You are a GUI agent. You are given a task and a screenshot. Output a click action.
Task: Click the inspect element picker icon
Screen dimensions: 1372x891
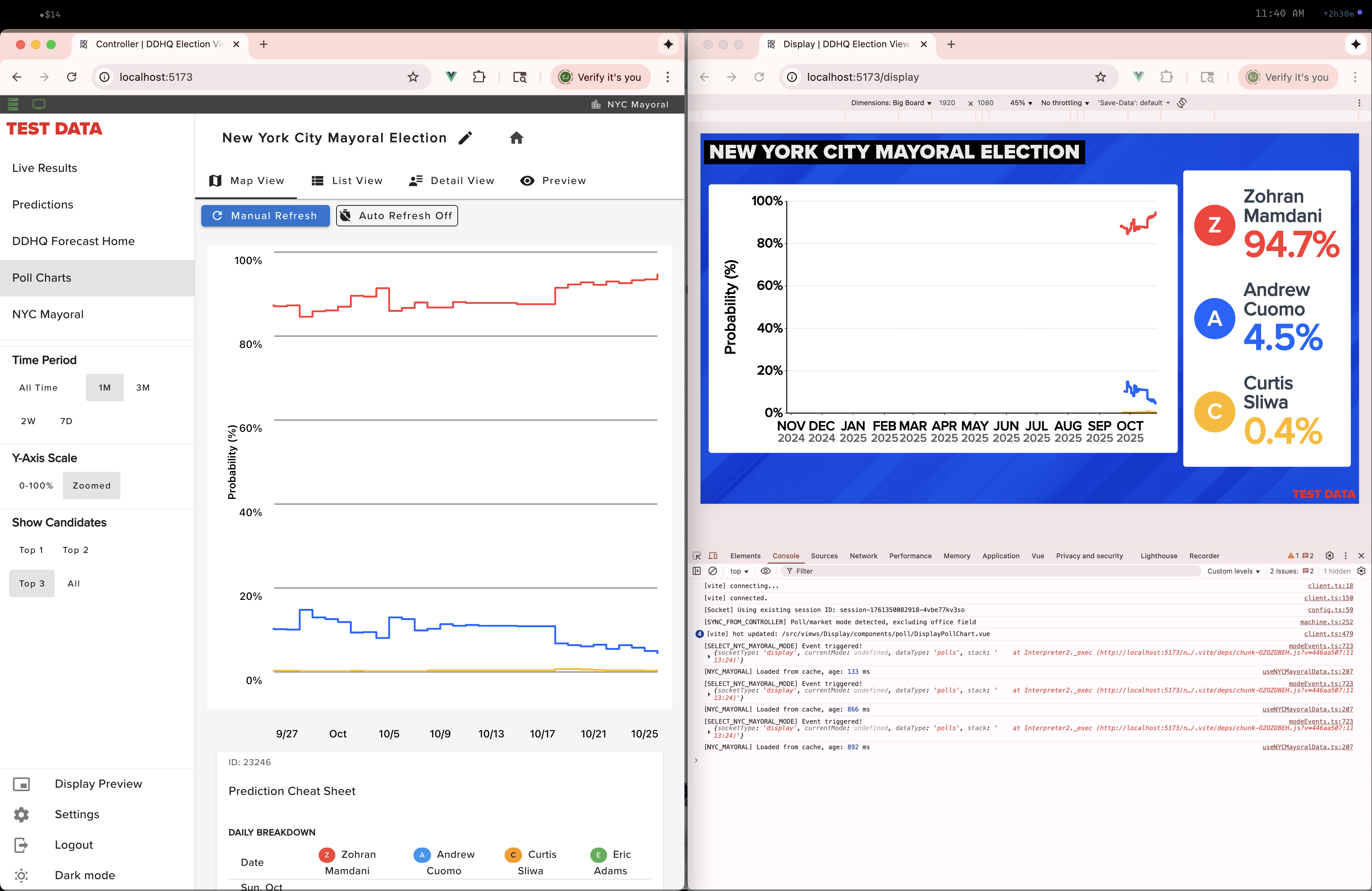[x=696, y=556]
